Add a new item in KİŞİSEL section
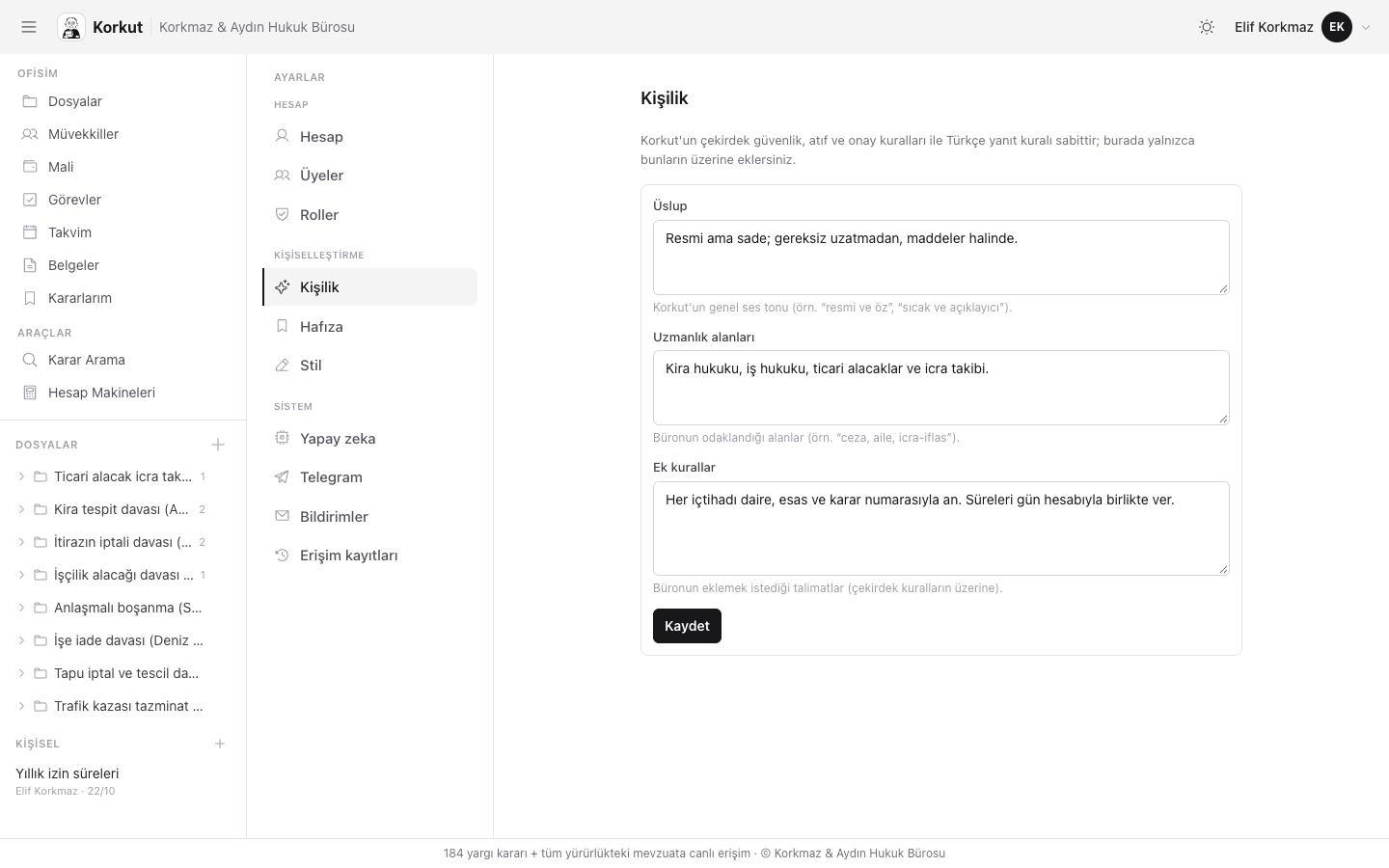 pyautogui.click(x=220, y=744)
